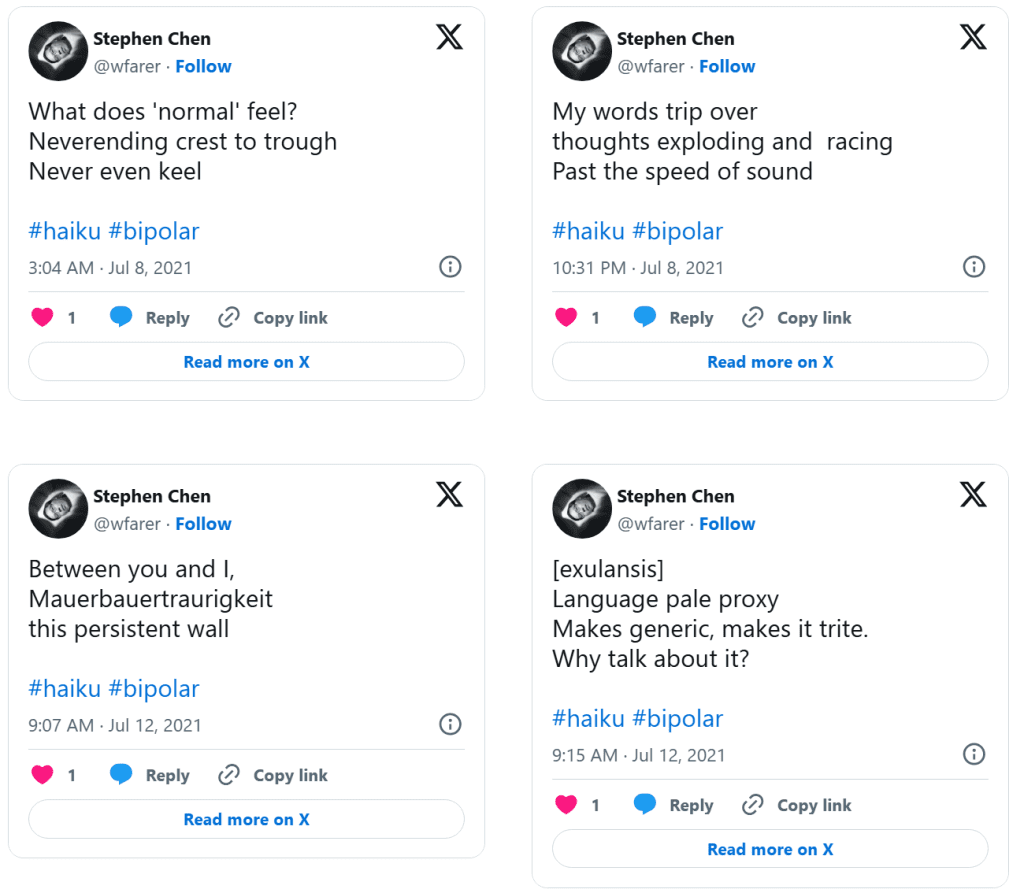The image size is (1024, 893).
Task: Click the X logo on the 'normal feel' tweet
Action: [450, 37]
